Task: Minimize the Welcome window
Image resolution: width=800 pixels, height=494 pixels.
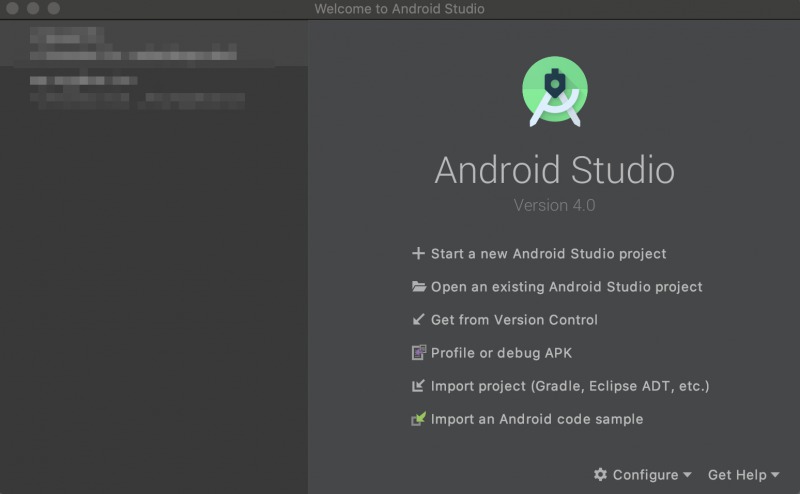Action: tap(33, 8)
